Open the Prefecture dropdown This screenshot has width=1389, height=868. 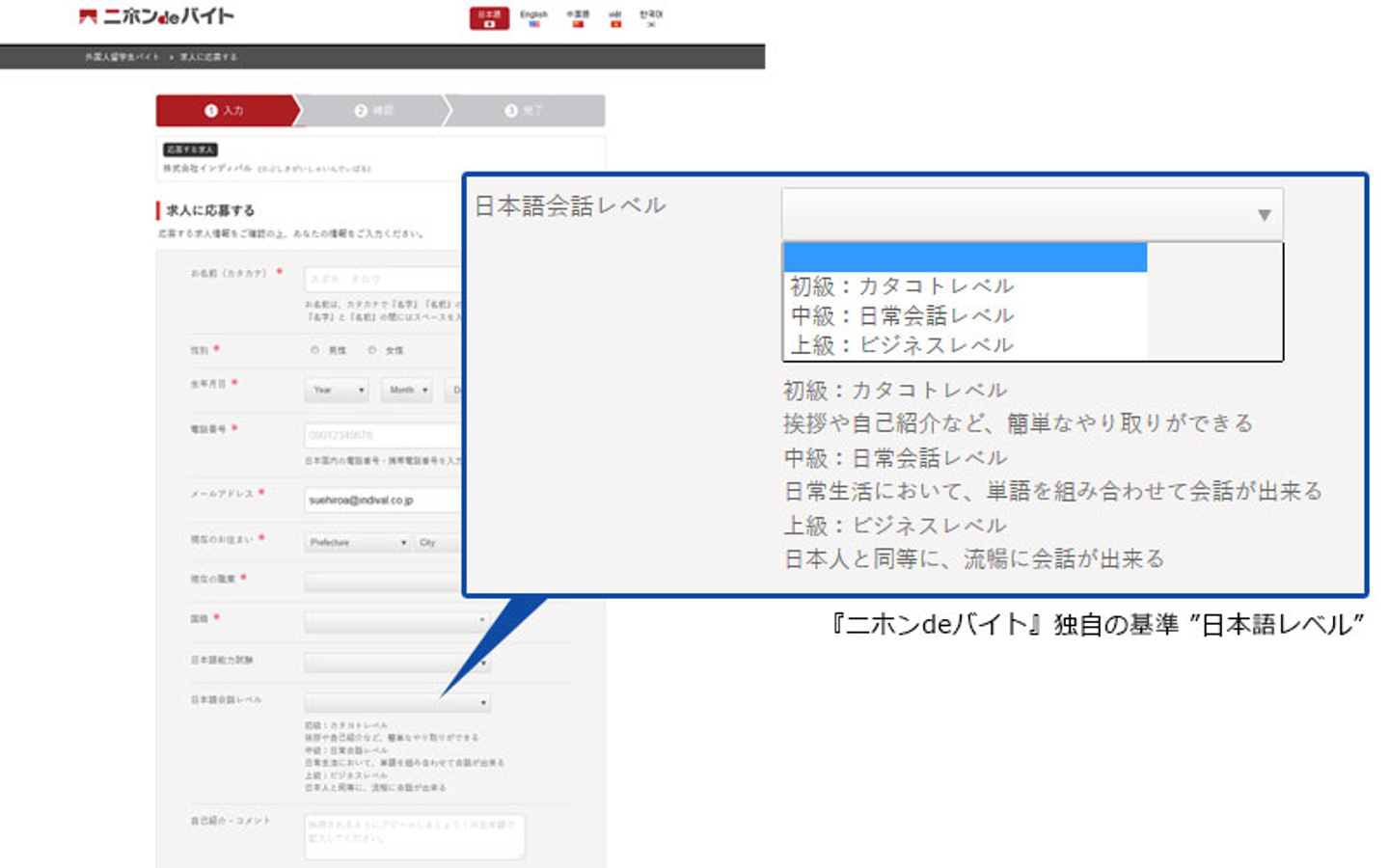(x=358, y=543)
